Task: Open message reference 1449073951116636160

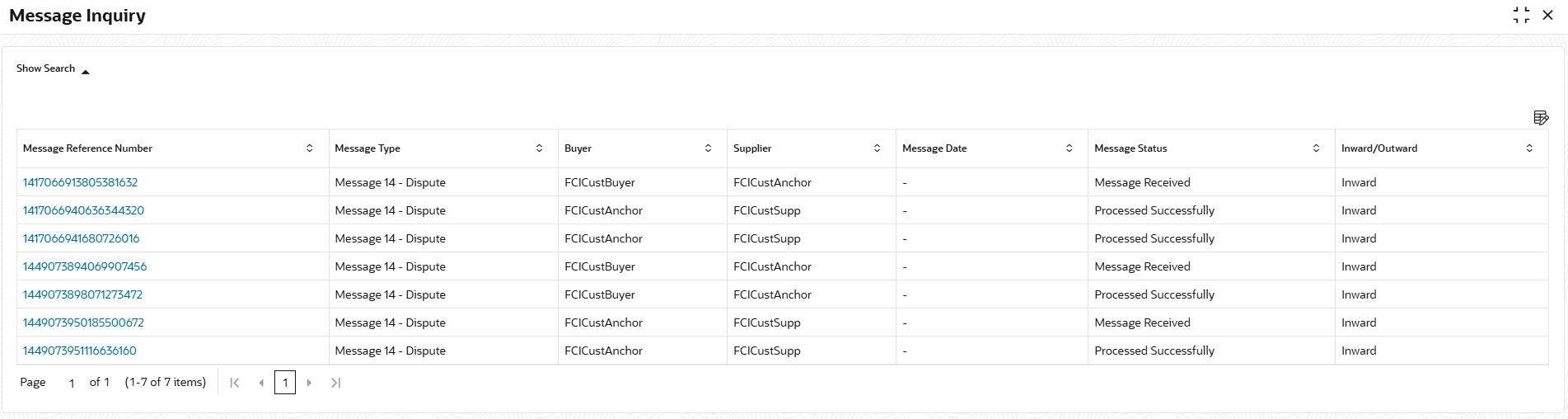Action: point(80,351)
